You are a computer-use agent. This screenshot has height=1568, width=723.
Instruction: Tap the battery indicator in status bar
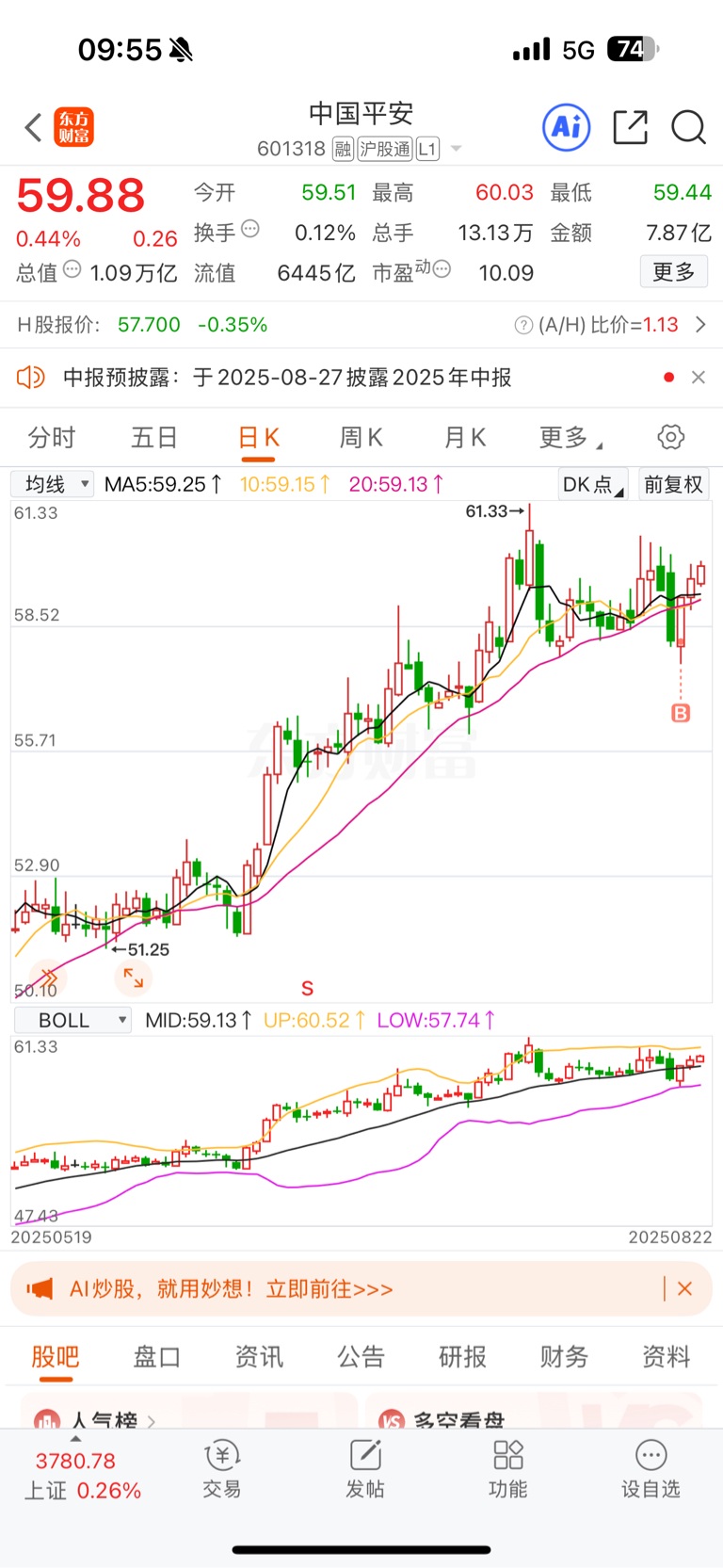tap(633, 49)
